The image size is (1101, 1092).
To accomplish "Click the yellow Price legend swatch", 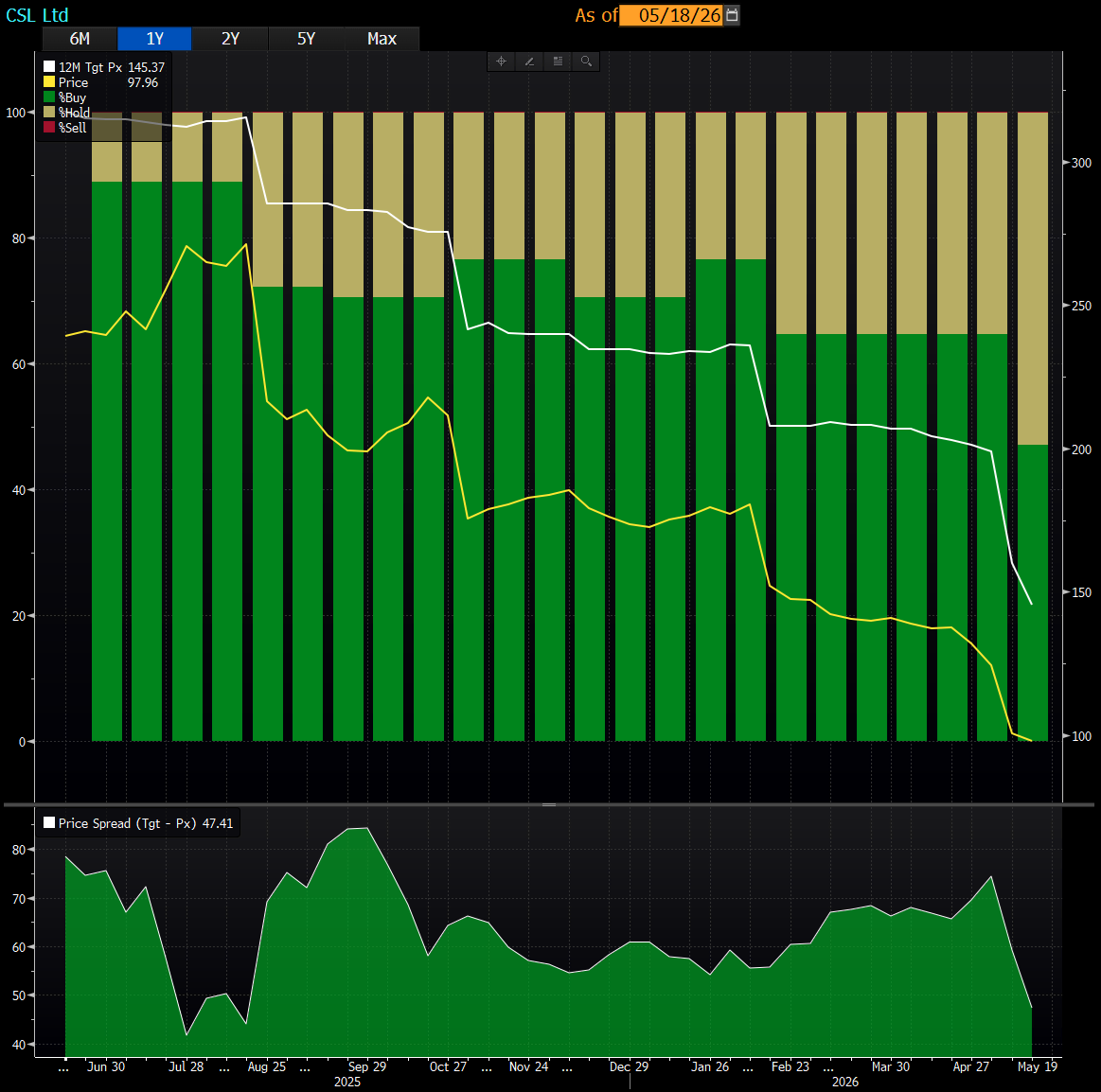I will (x=49, y=82).
